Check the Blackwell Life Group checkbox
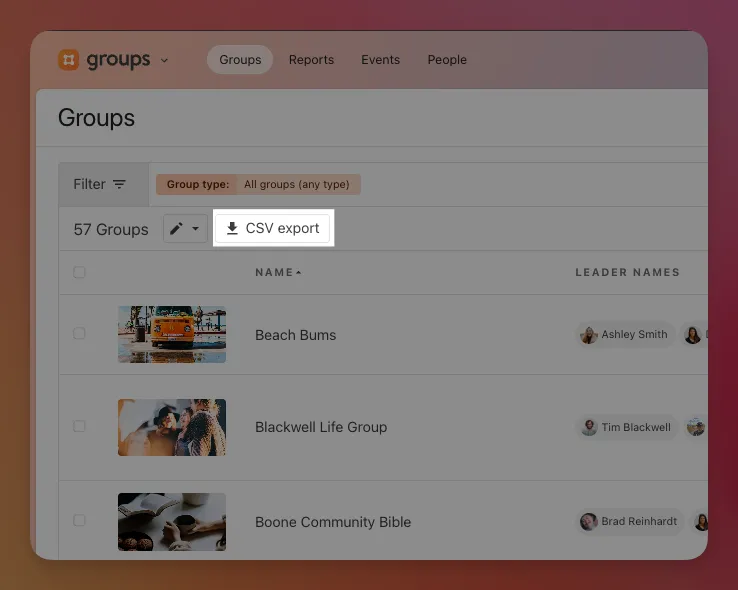The width and height of the screenshot is (738, 590). pyautogui.click(x=79, y=426)
